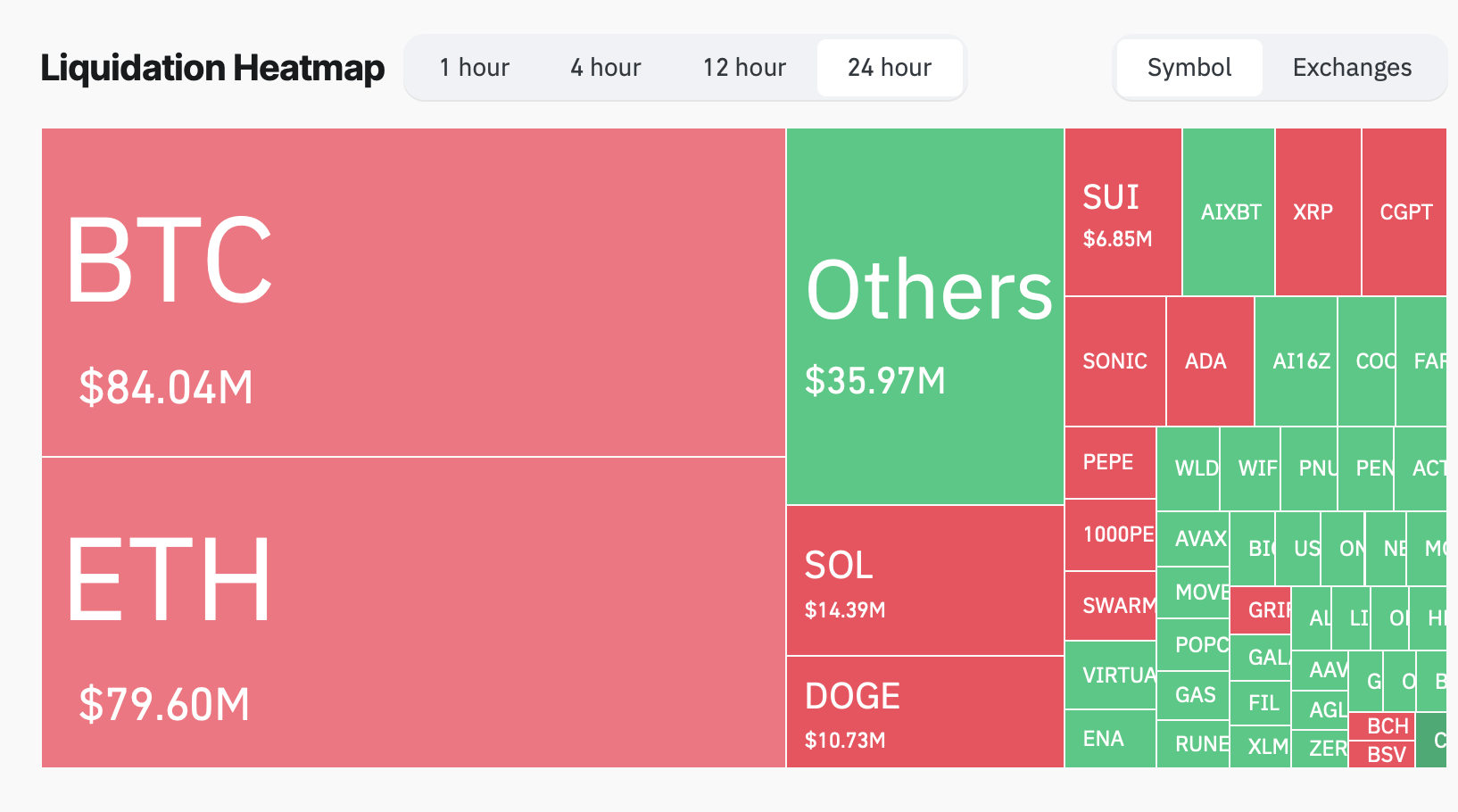
Task: Select the red XRP tile
Action: 1317,212
